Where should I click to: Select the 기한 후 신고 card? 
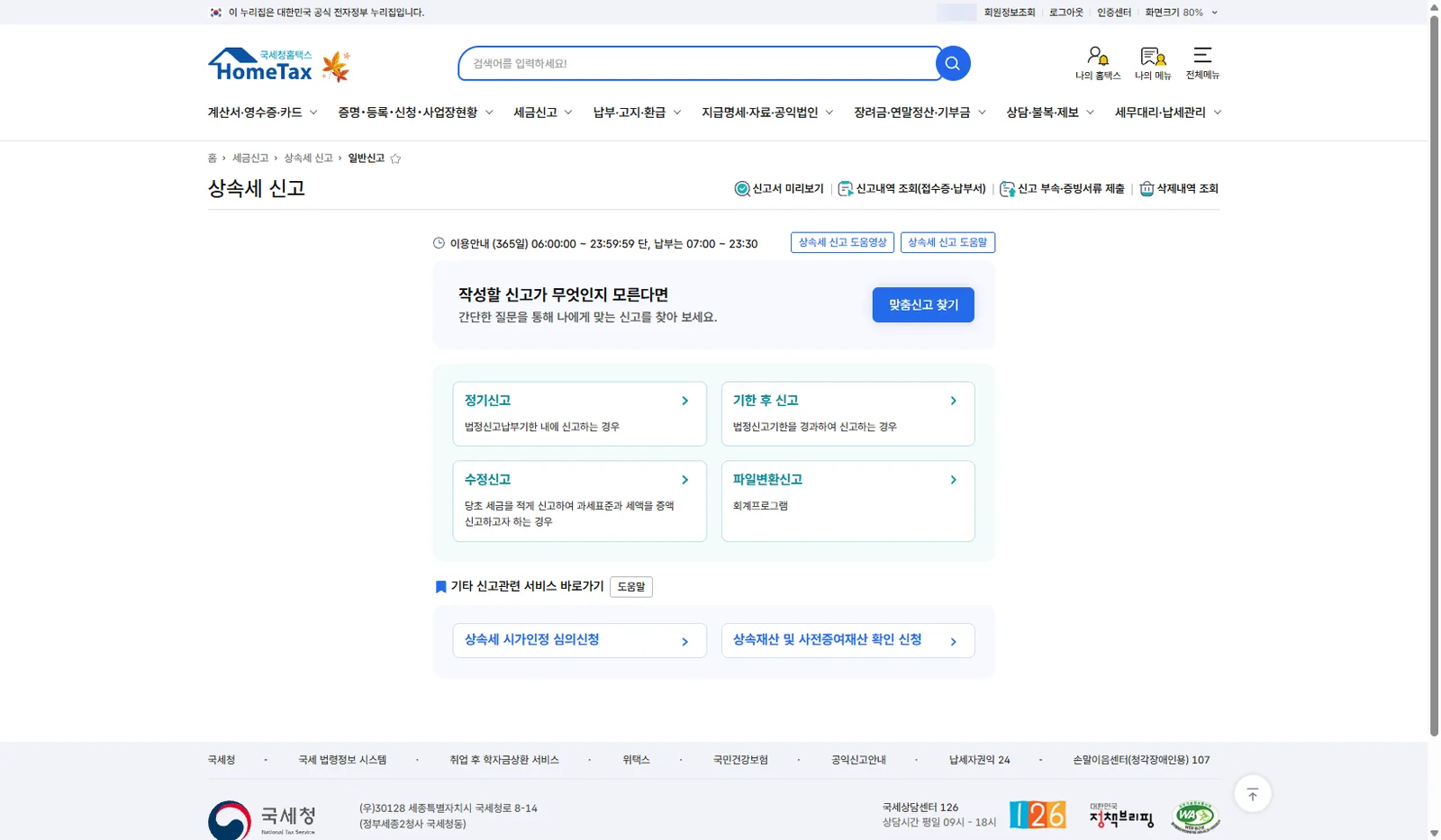(x=847, y=413)
